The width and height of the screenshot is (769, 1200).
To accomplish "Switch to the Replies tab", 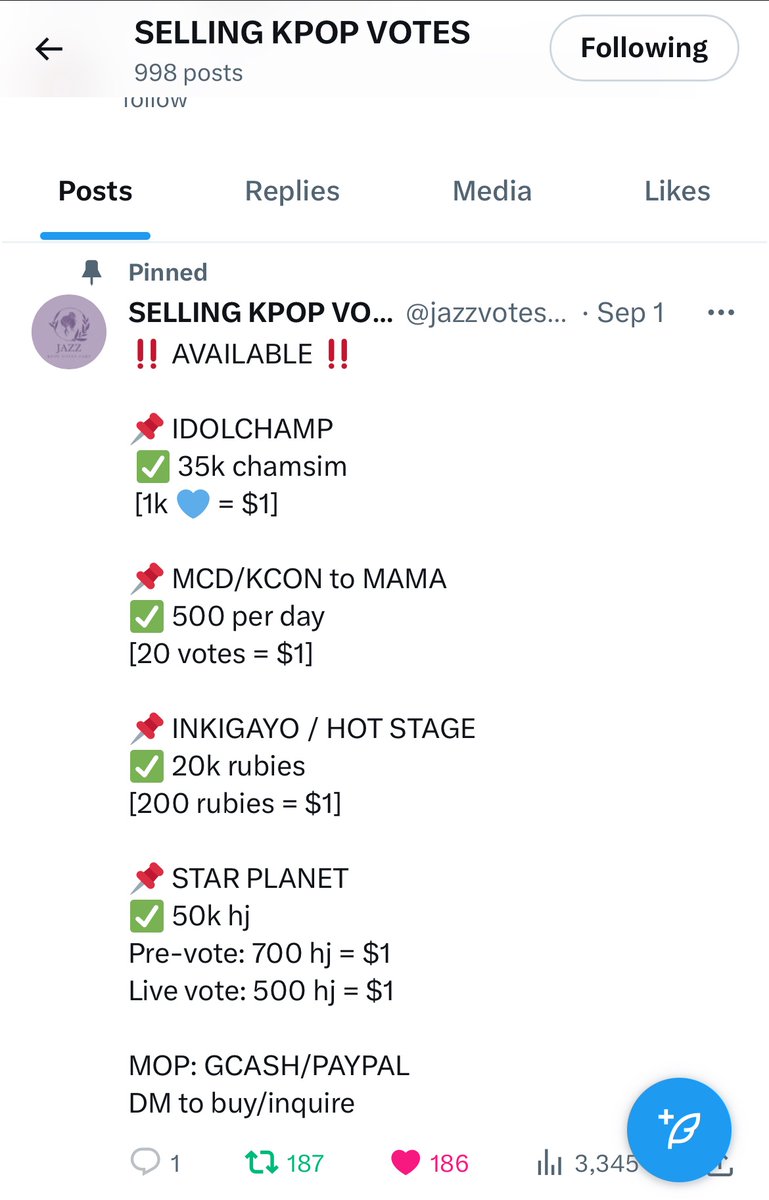I will (x=292, y=191).
